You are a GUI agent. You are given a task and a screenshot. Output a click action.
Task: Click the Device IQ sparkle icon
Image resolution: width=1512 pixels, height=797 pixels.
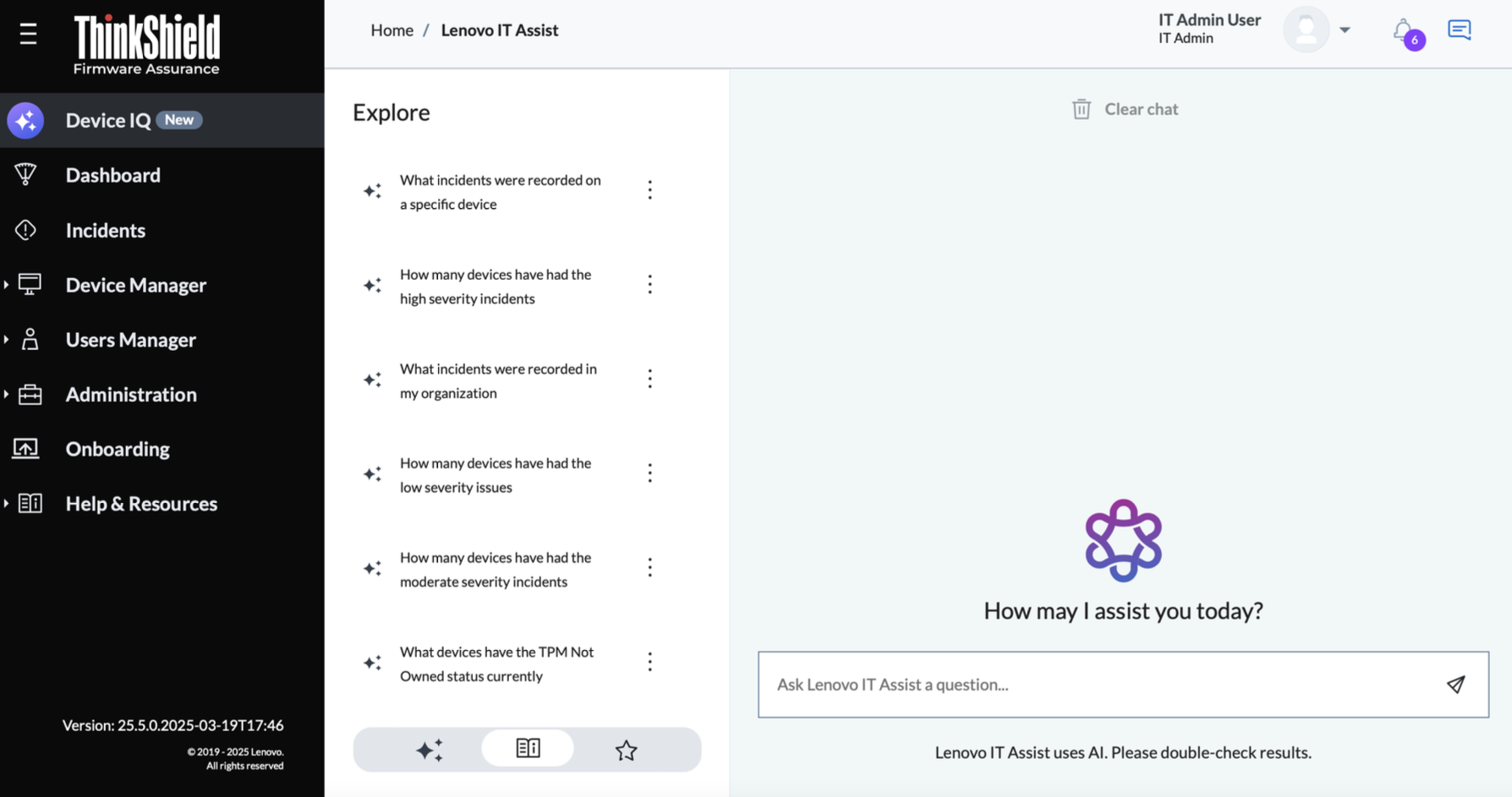(x=25, y=120)
